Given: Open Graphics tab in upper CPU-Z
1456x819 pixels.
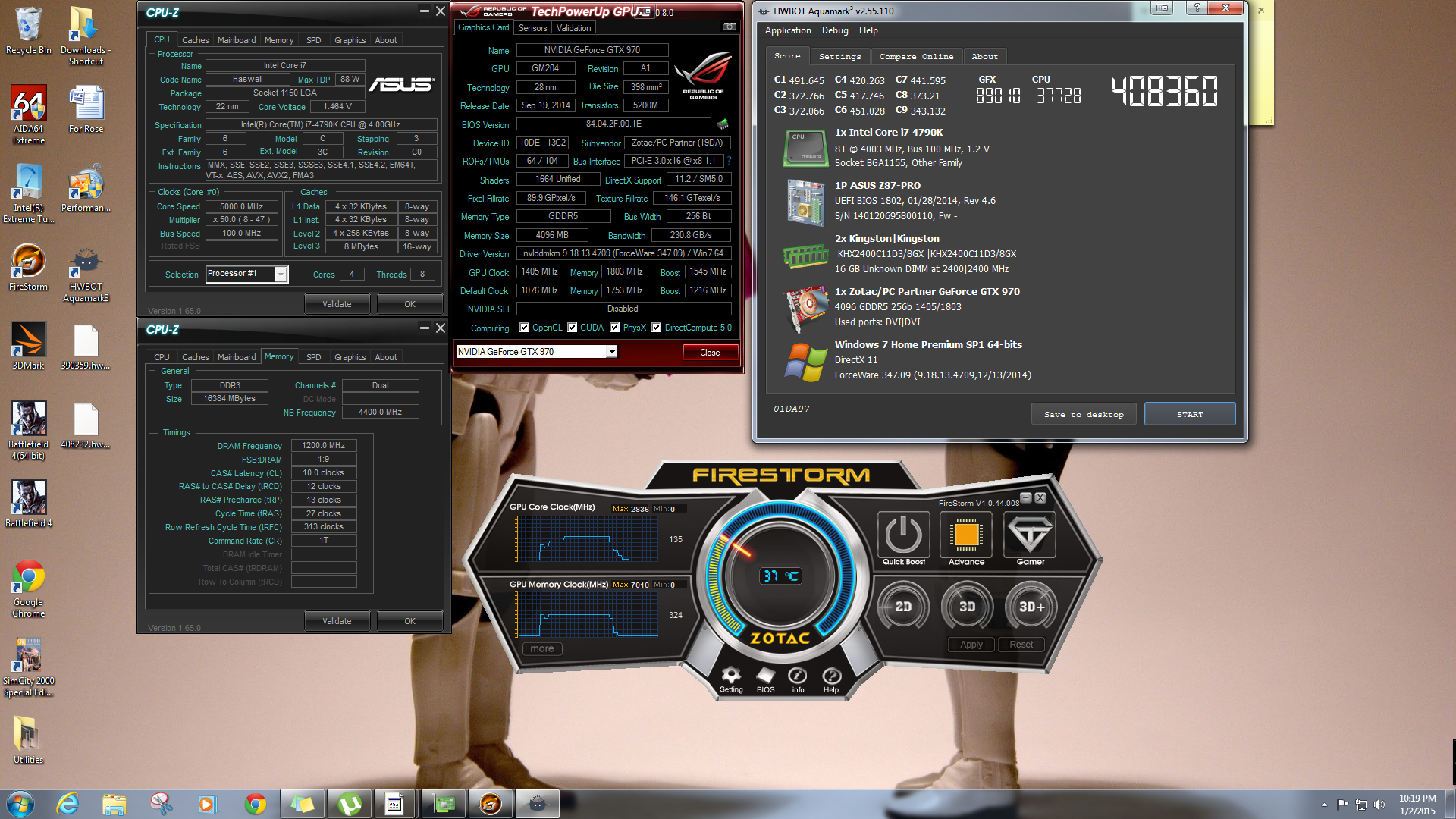Looking at the screenshot, I should click(x=350, y=40).
